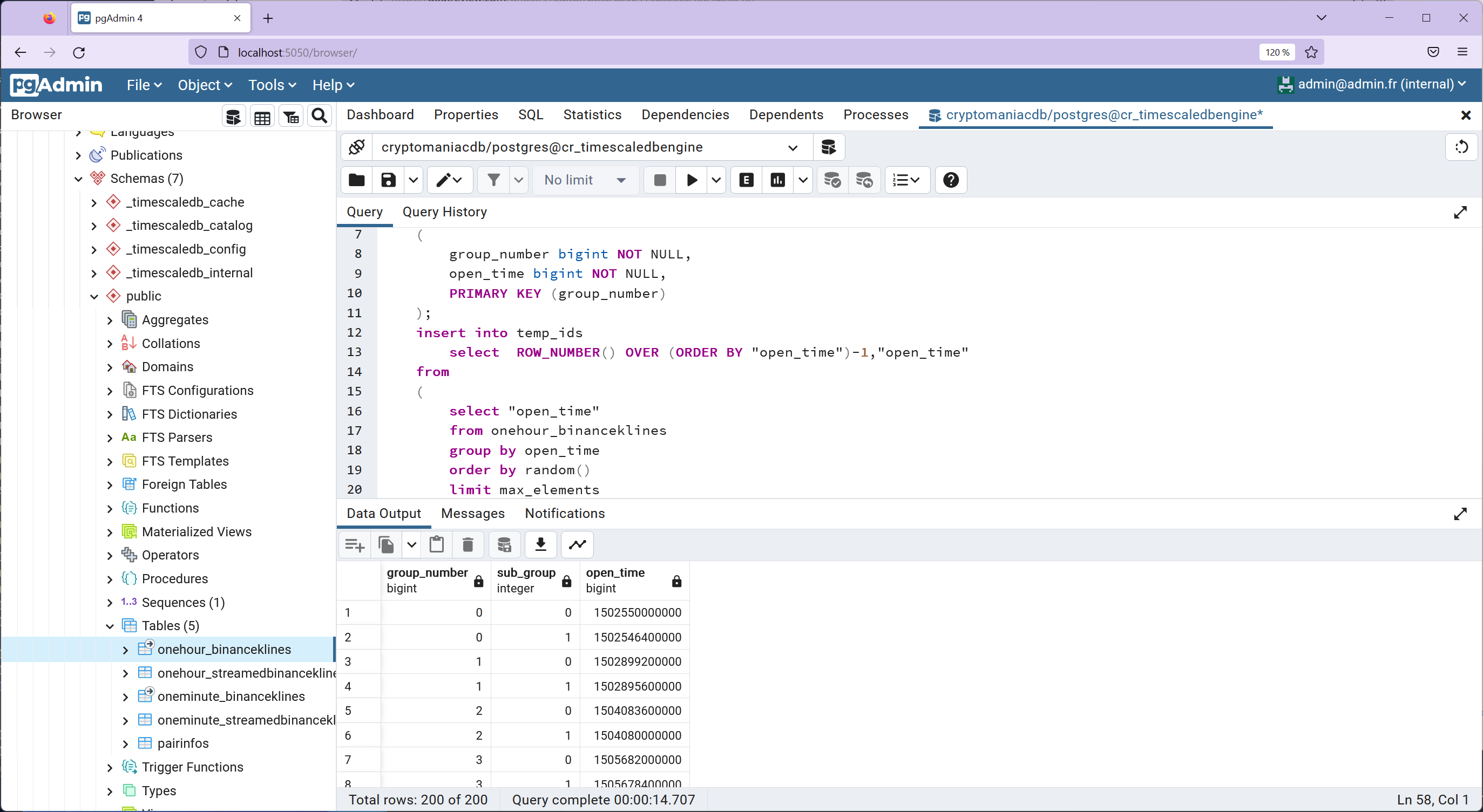Click the group_number column header

435,581
